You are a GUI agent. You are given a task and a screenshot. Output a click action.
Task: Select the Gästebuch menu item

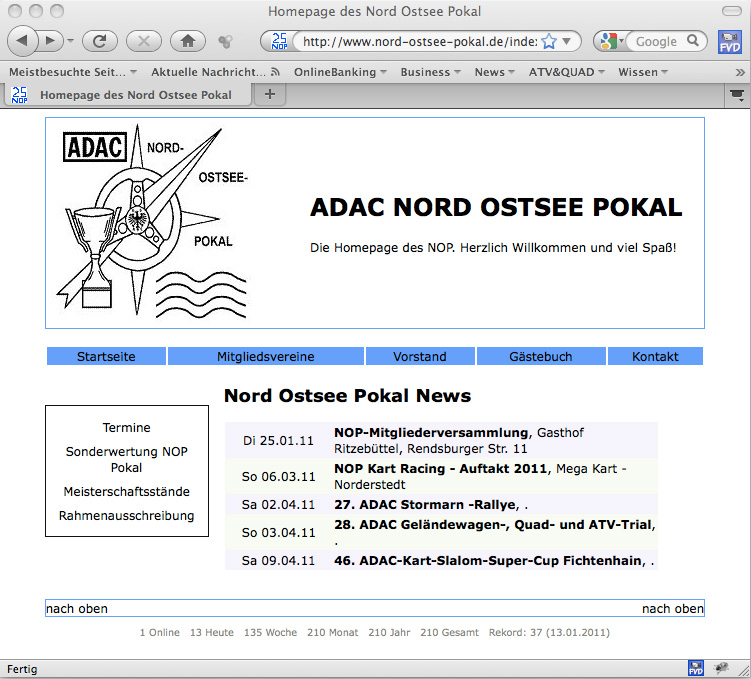[x=540, y=356]
